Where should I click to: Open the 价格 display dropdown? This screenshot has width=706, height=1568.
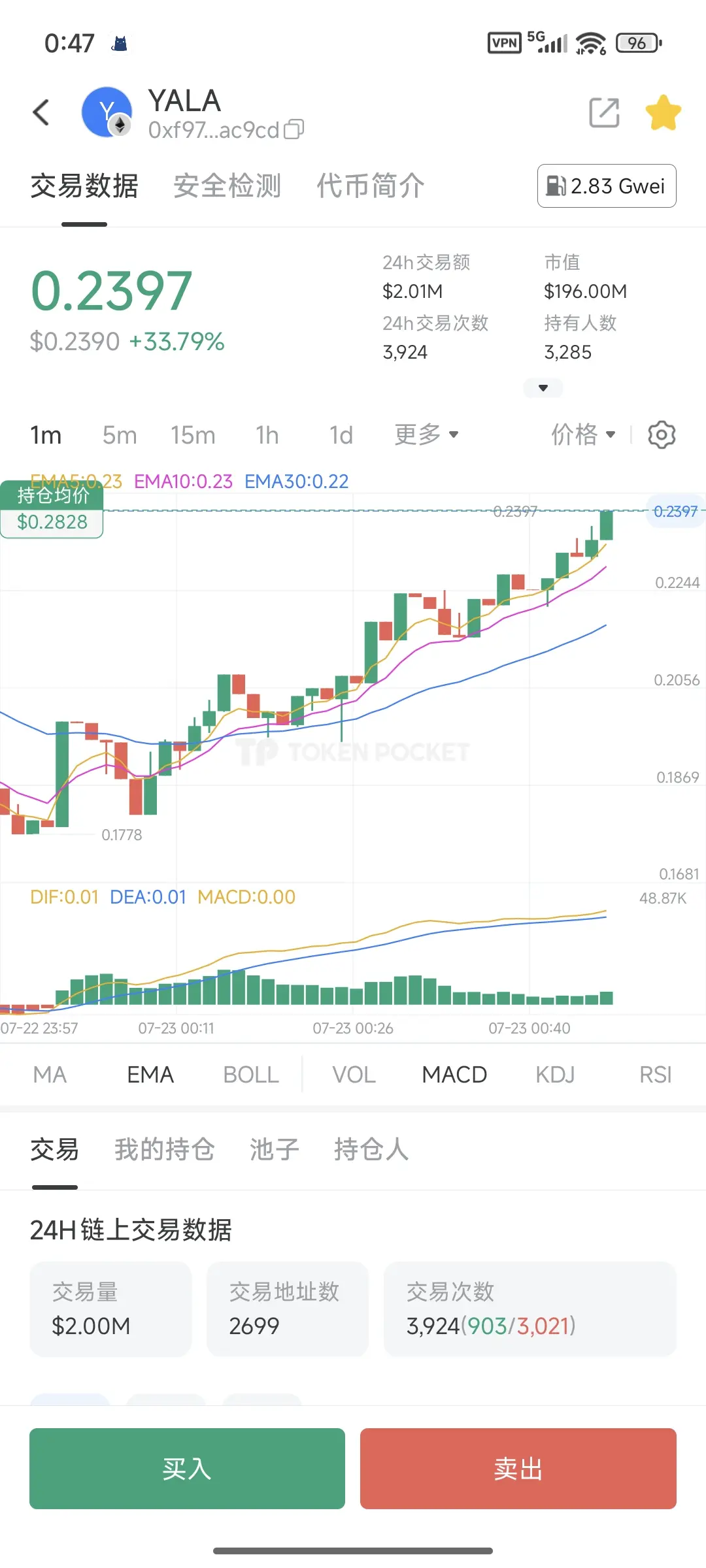pyautogui.click(x=583, y=434)
